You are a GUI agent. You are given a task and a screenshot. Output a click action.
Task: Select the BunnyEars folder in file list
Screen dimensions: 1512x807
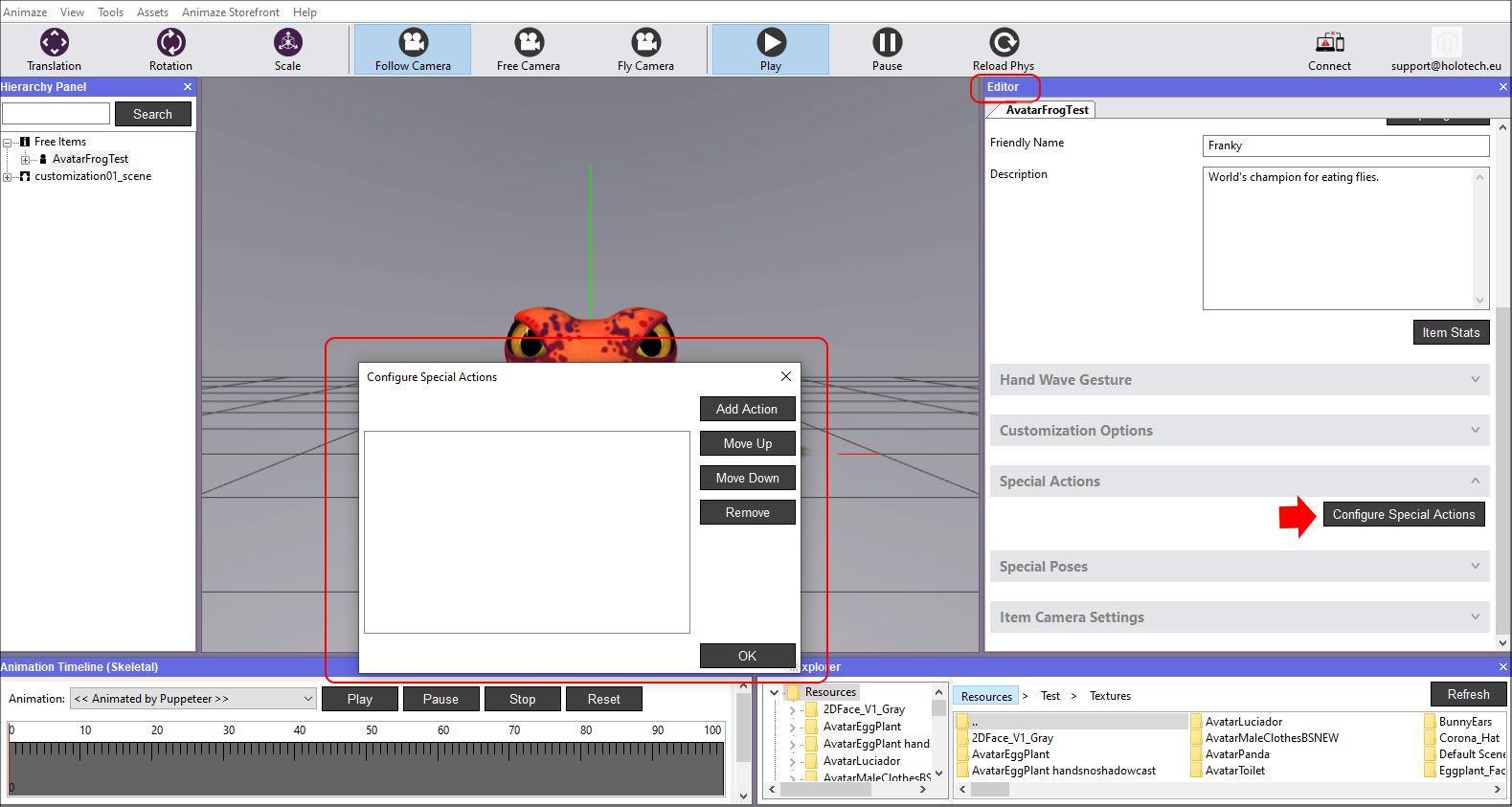click(x=1458, y=722)
